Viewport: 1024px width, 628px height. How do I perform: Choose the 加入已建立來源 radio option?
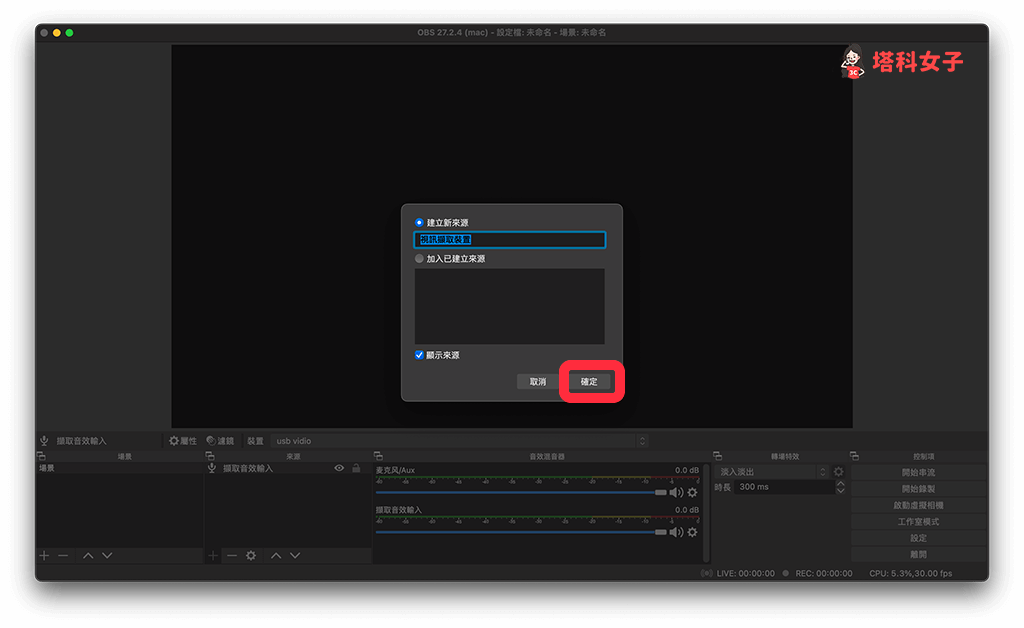point(420,258)
